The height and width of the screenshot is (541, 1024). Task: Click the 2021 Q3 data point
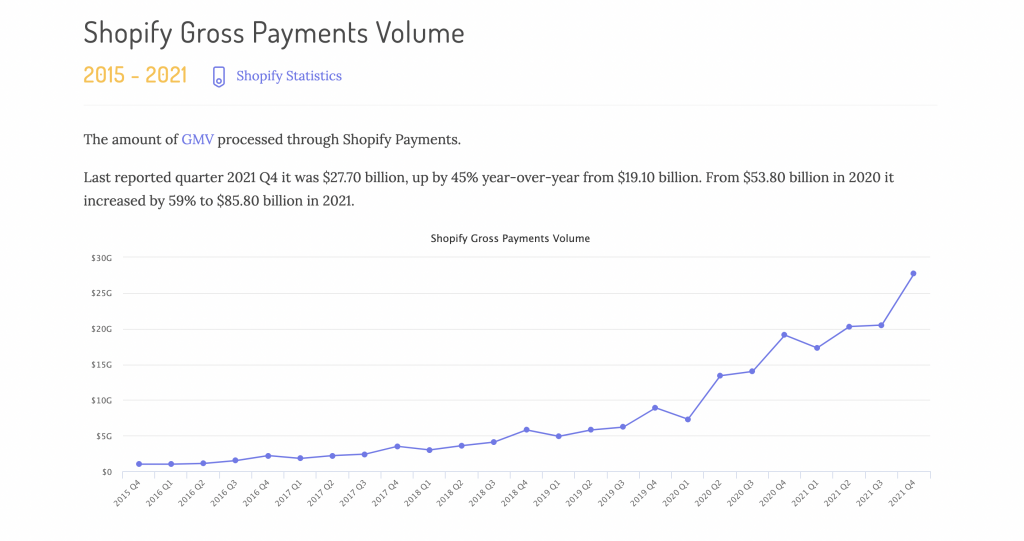click(x=881, y=325)
